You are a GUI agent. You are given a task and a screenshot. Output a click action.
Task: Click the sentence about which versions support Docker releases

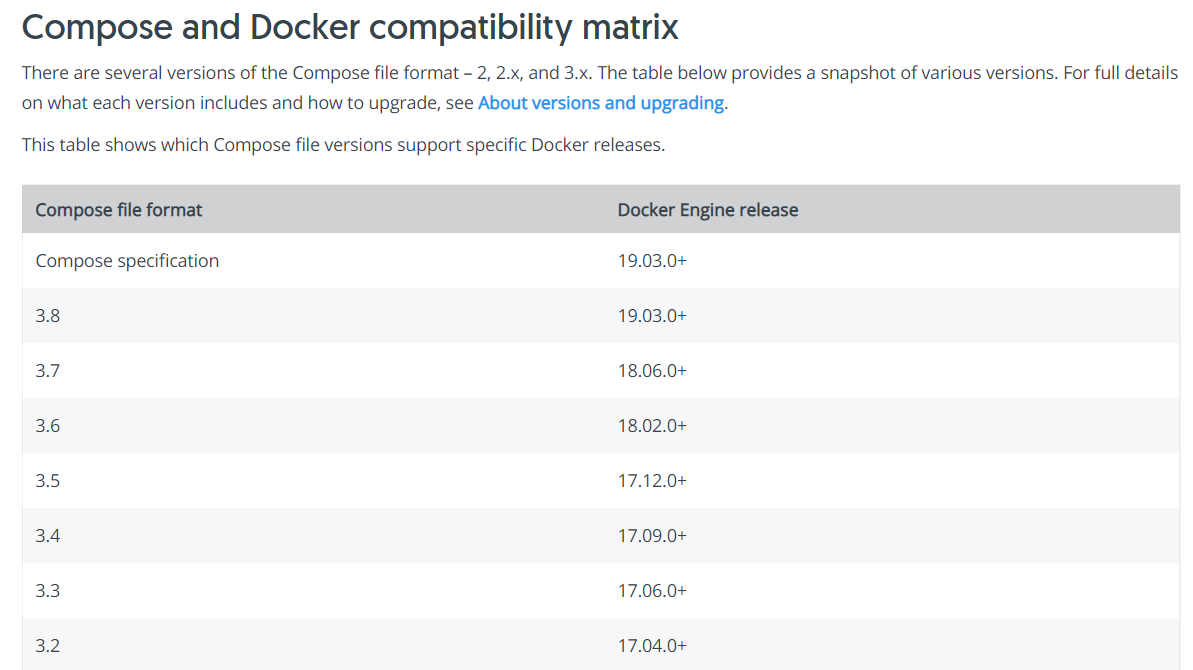coord(343,145)
